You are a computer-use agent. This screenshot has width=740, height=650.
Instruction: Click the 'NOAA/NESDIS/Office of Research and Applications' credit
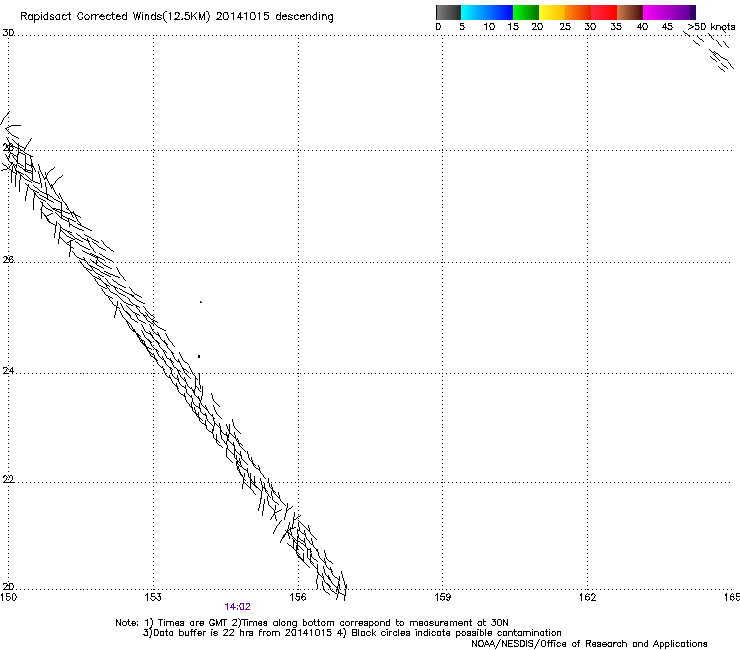[x=589, y=644]
